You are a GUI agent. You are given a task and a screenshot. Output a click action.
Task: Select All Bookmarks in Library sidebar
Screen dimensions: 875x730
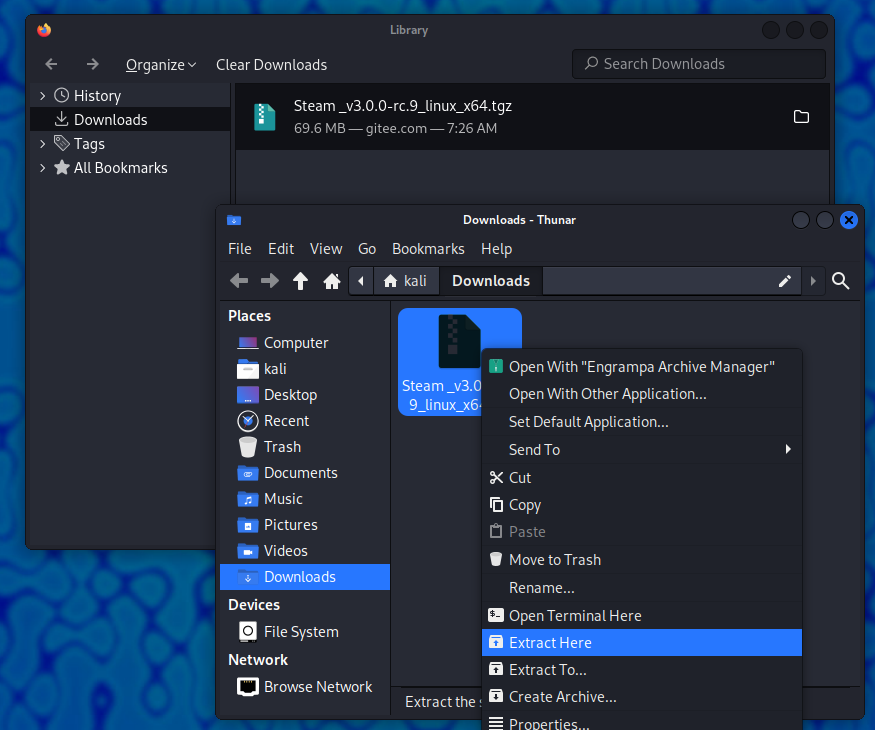121,168
